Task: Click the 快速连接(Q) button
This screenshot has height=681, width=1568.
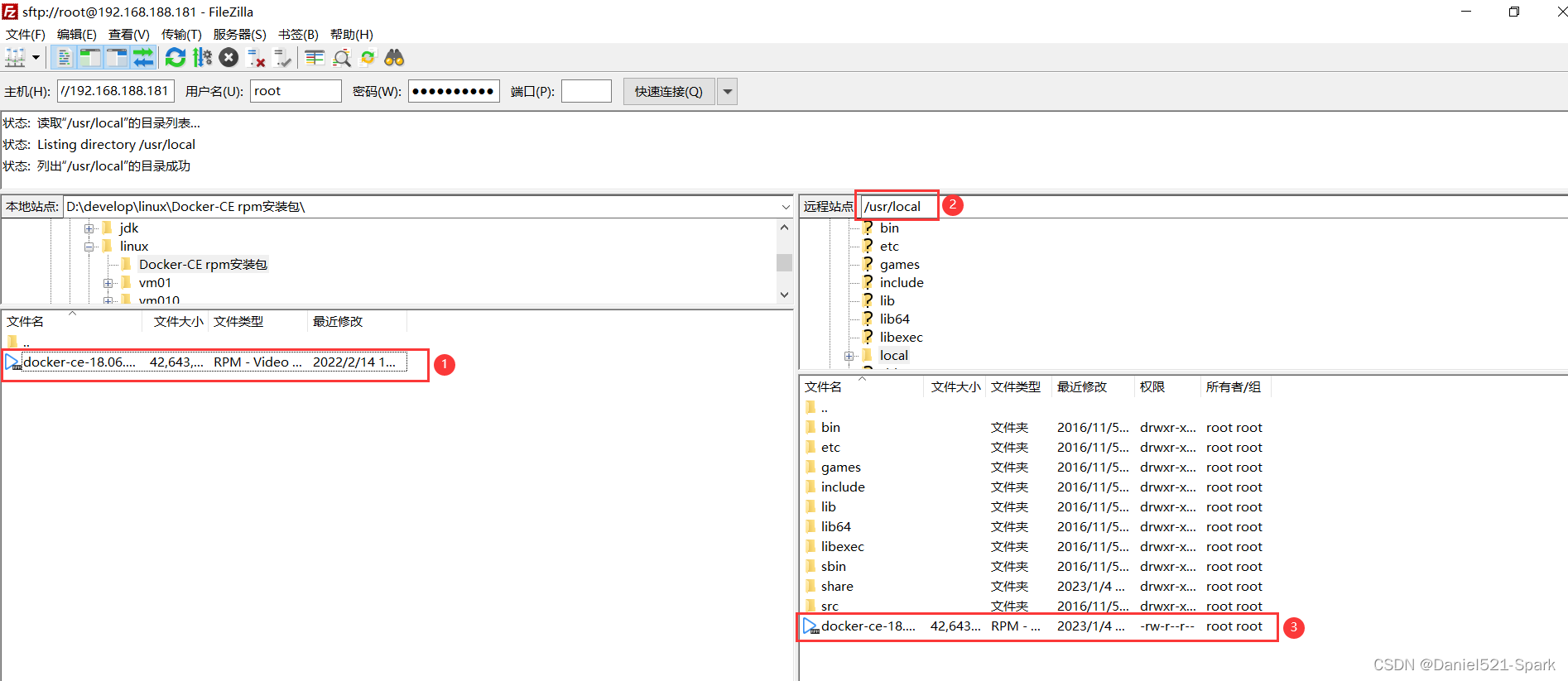Action: tap(669, 92)
